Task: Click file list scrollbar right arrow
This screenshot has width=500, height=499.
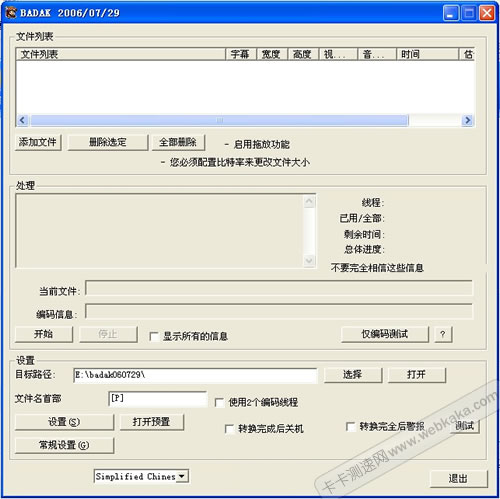Action: point(468,120)
